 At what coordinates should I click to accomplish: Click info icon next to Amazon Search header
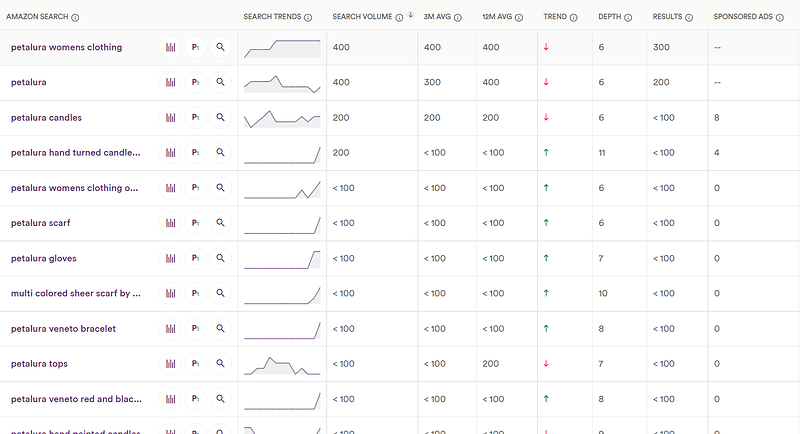click(75, 17)
